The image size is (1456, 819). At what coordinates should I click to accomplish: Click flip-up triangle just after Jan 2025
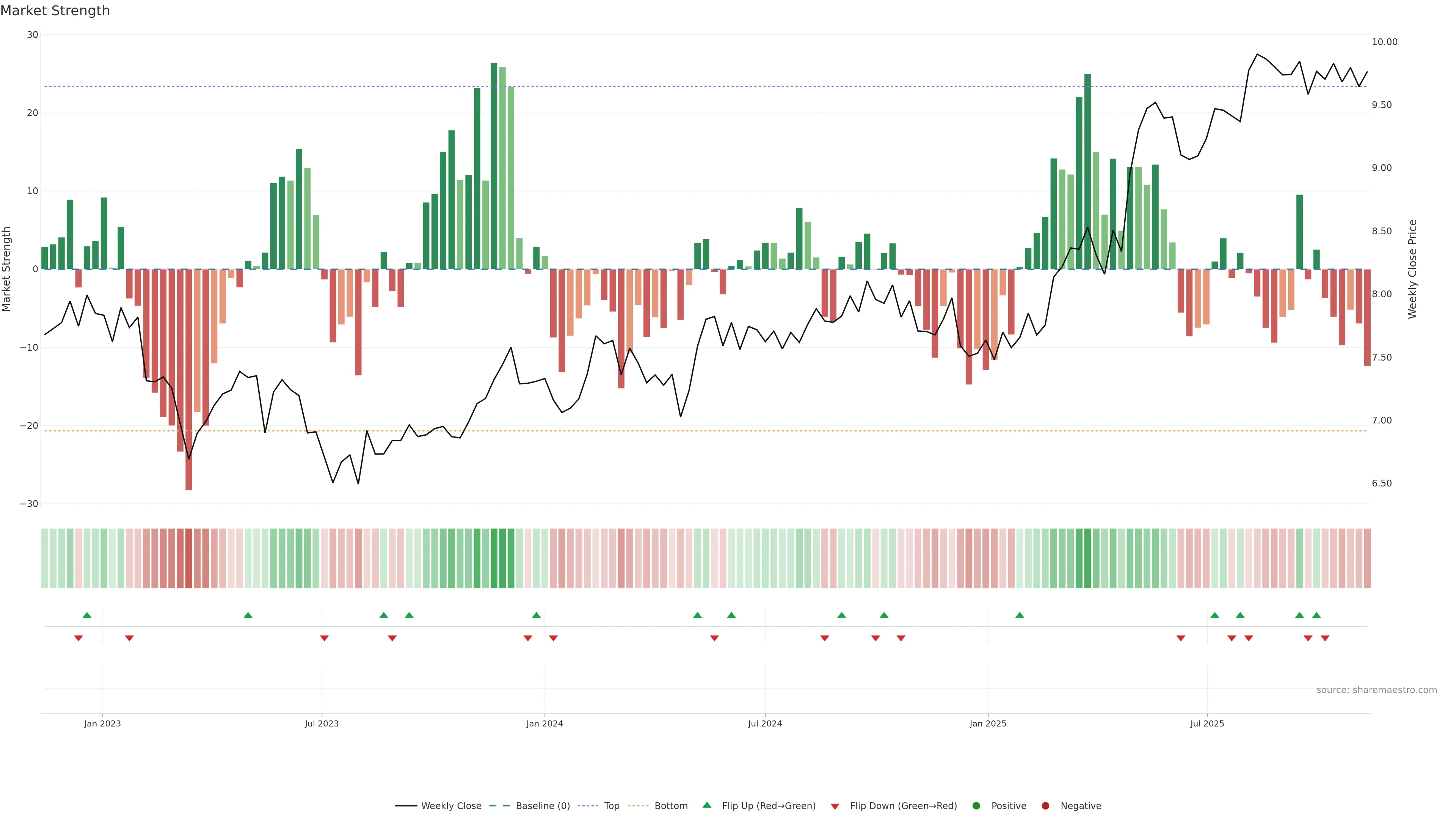1020,615
